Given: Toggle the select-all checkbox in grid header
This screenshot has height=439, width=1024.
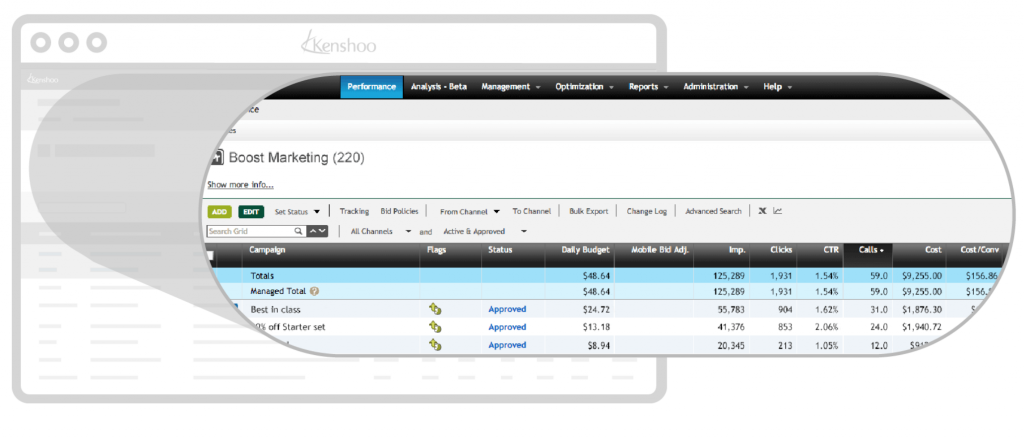Looking at the screenshot, I should (210, 255).
